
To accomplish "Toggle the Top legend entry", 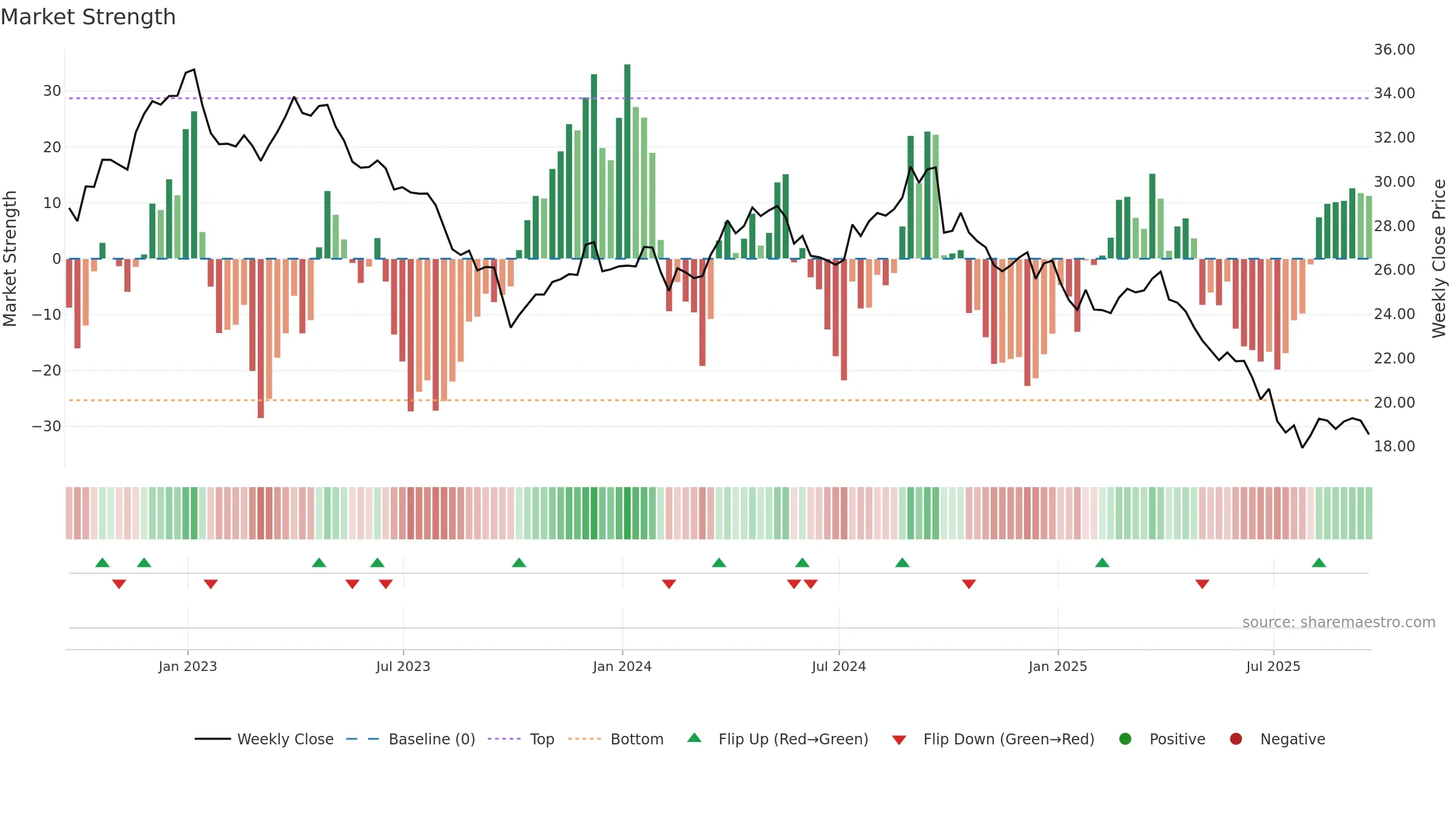I will point(521,739).
